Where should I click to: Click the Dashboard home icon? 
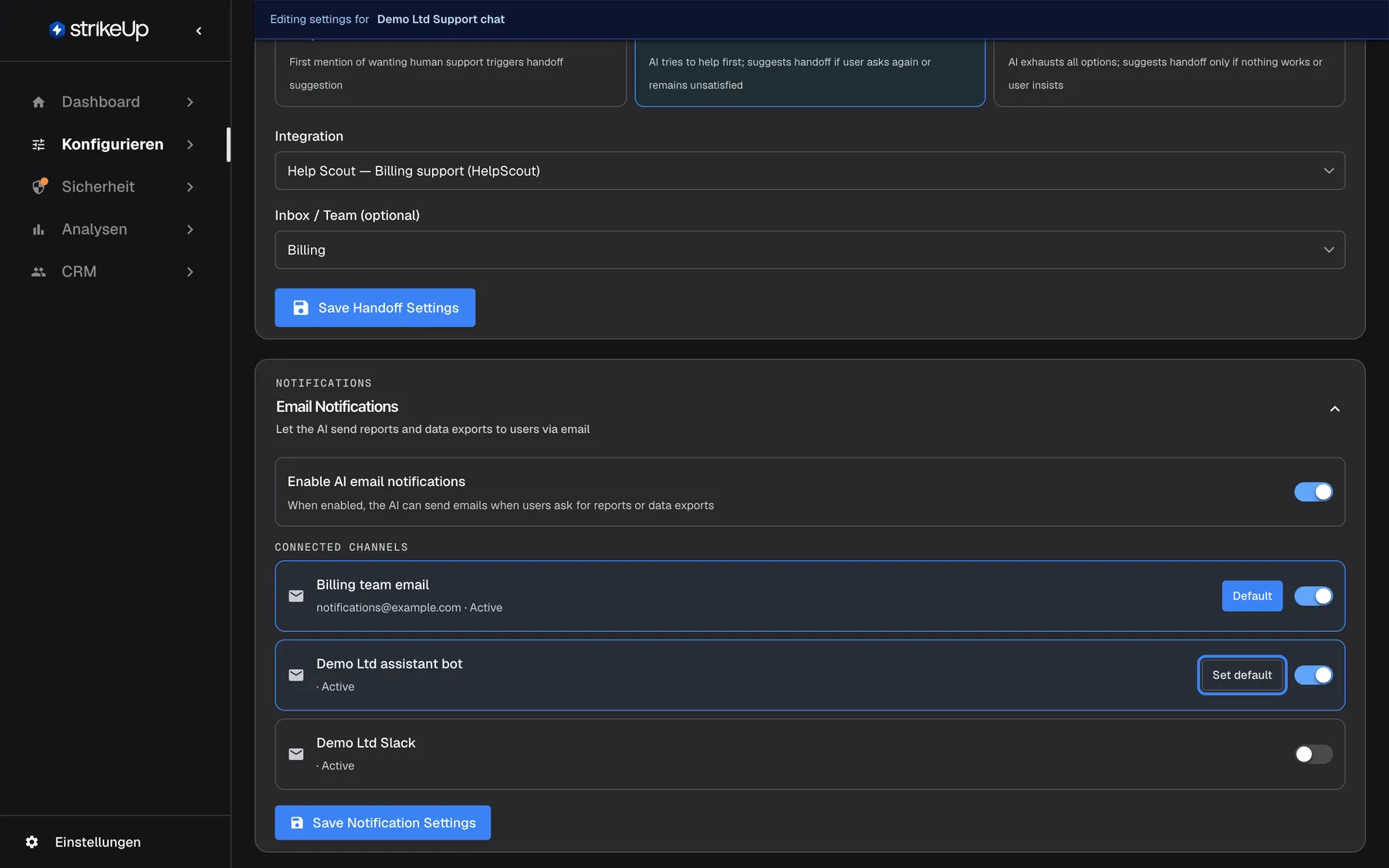(39, 102)
